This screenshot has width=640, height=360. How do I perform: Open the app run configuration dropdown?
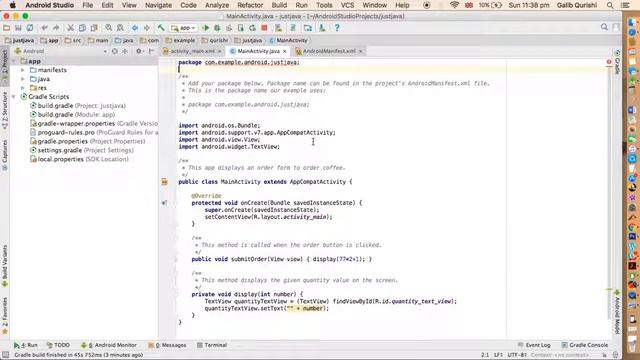[183, 28]
